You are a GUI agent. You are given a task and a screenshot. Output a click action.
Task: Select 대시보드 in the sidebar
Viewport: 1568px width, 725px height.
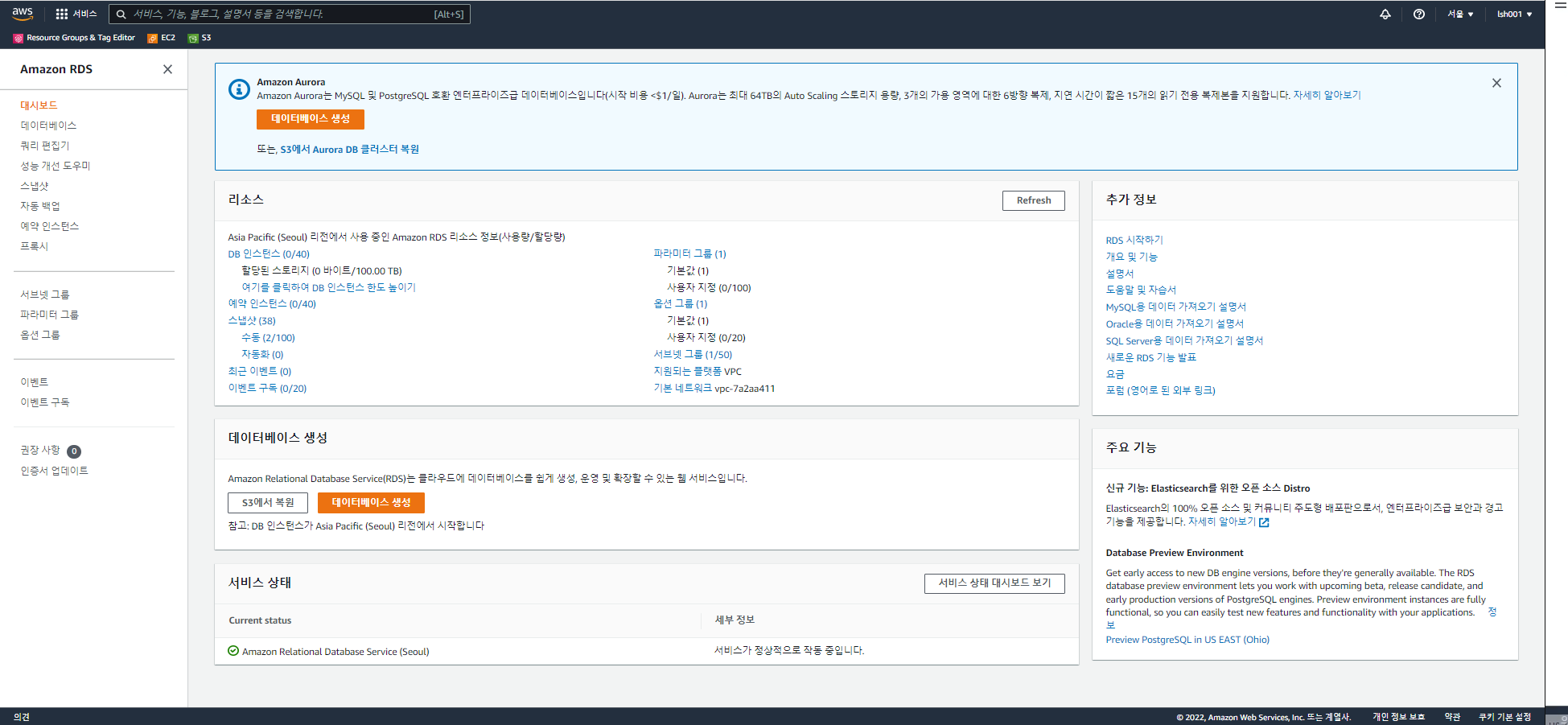click(x=39, y=105)
